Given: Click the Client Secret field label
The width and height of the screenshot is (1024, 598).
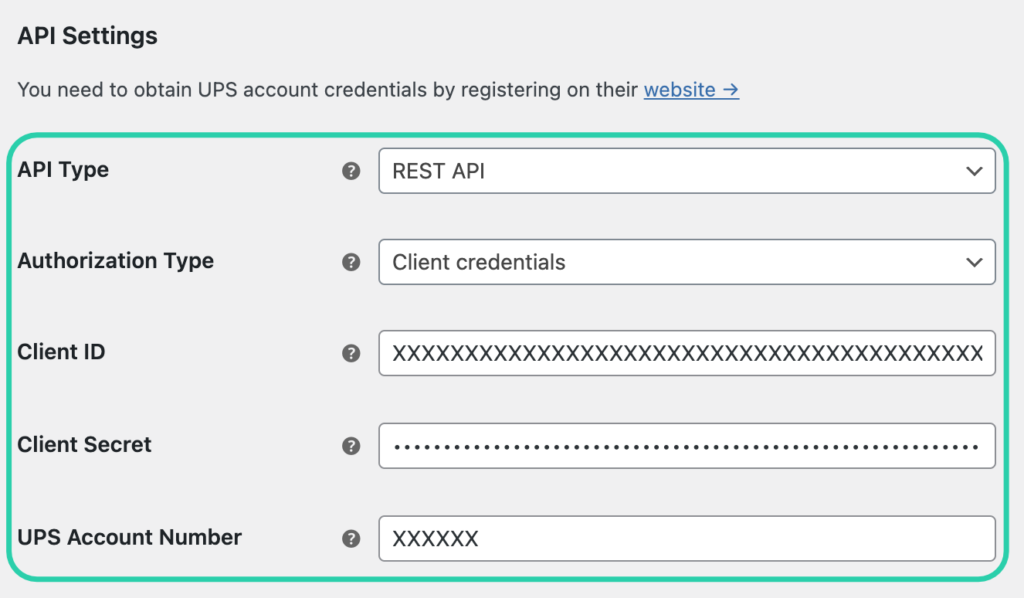Looking at the screenshot, I should click(x=84, y=445).
